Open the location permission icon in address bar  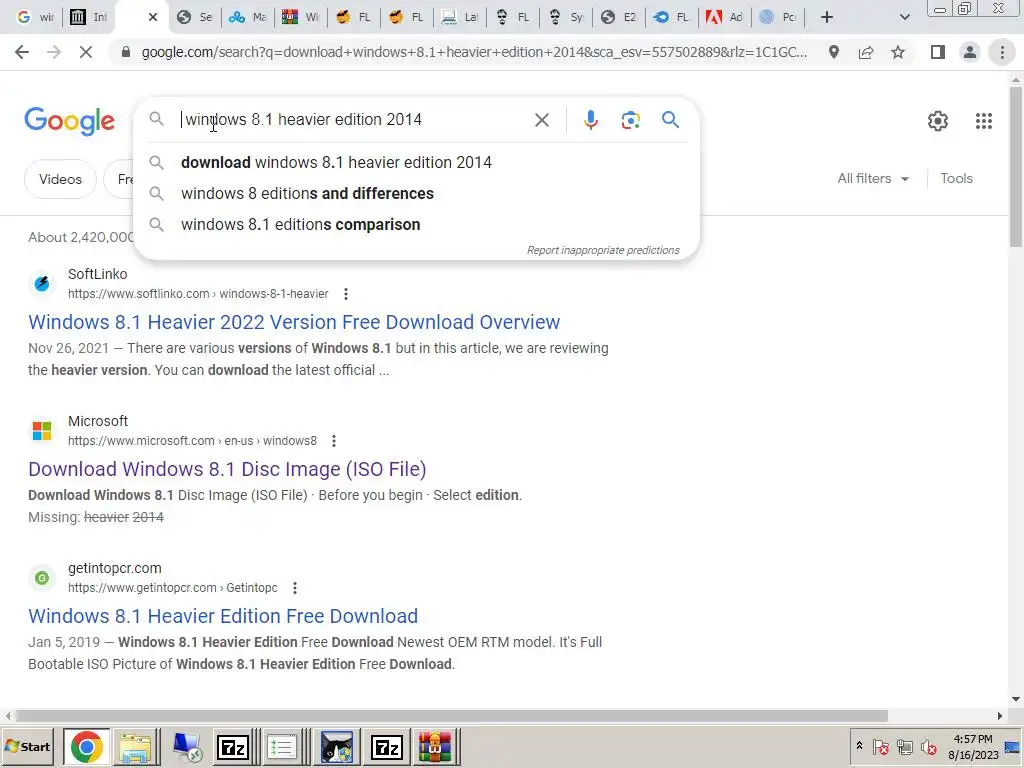point(833,52)
